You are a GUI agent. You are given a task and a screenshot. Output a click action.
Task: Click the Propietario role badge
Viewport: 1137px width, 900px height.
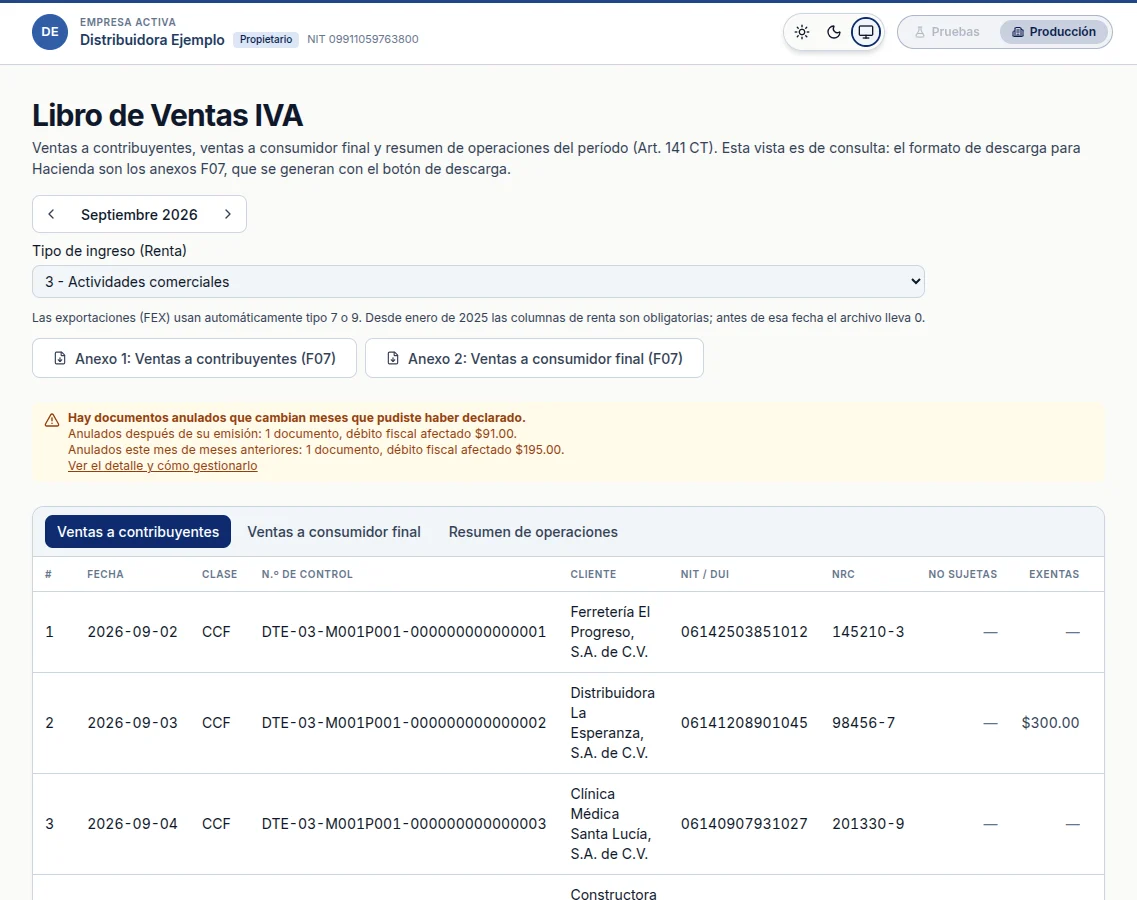266,39
